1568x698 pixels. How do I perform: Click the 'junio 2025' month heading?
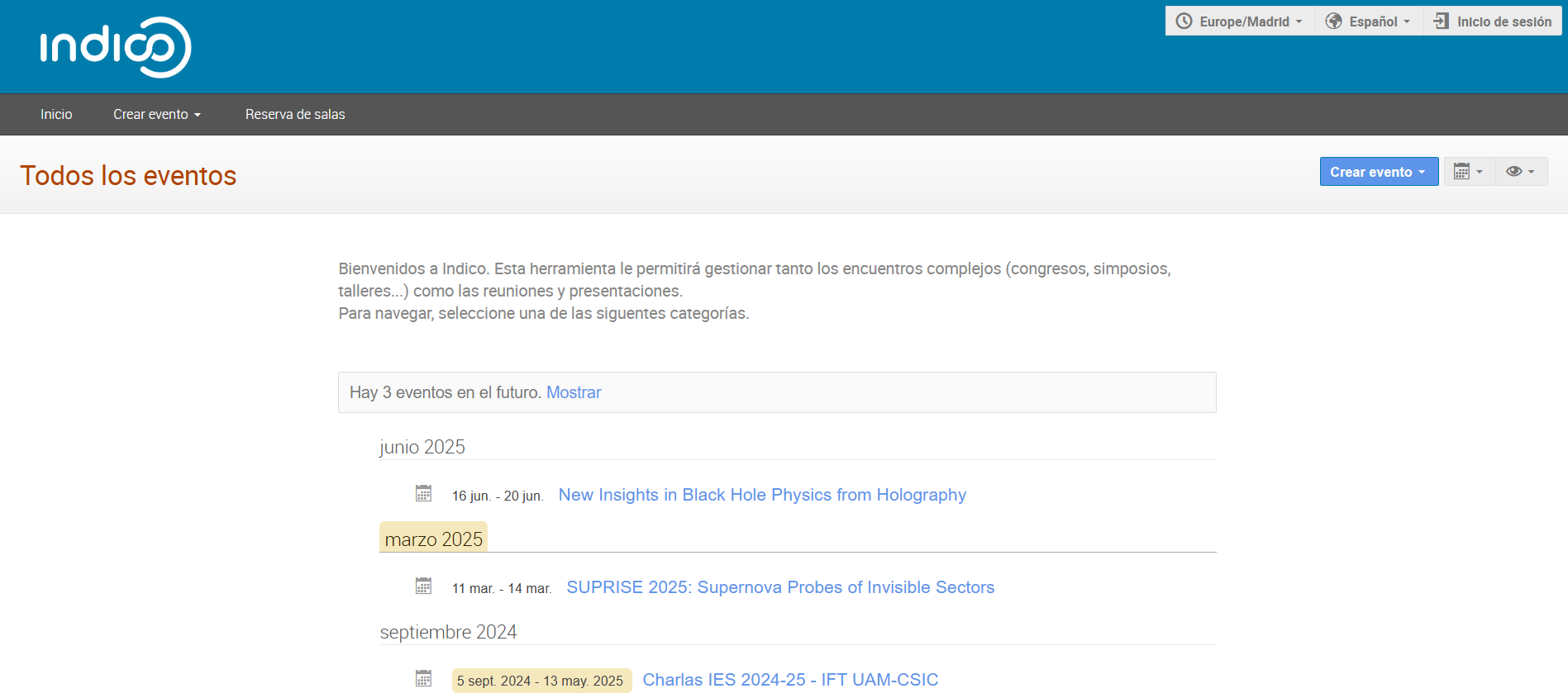coord(422,447)
